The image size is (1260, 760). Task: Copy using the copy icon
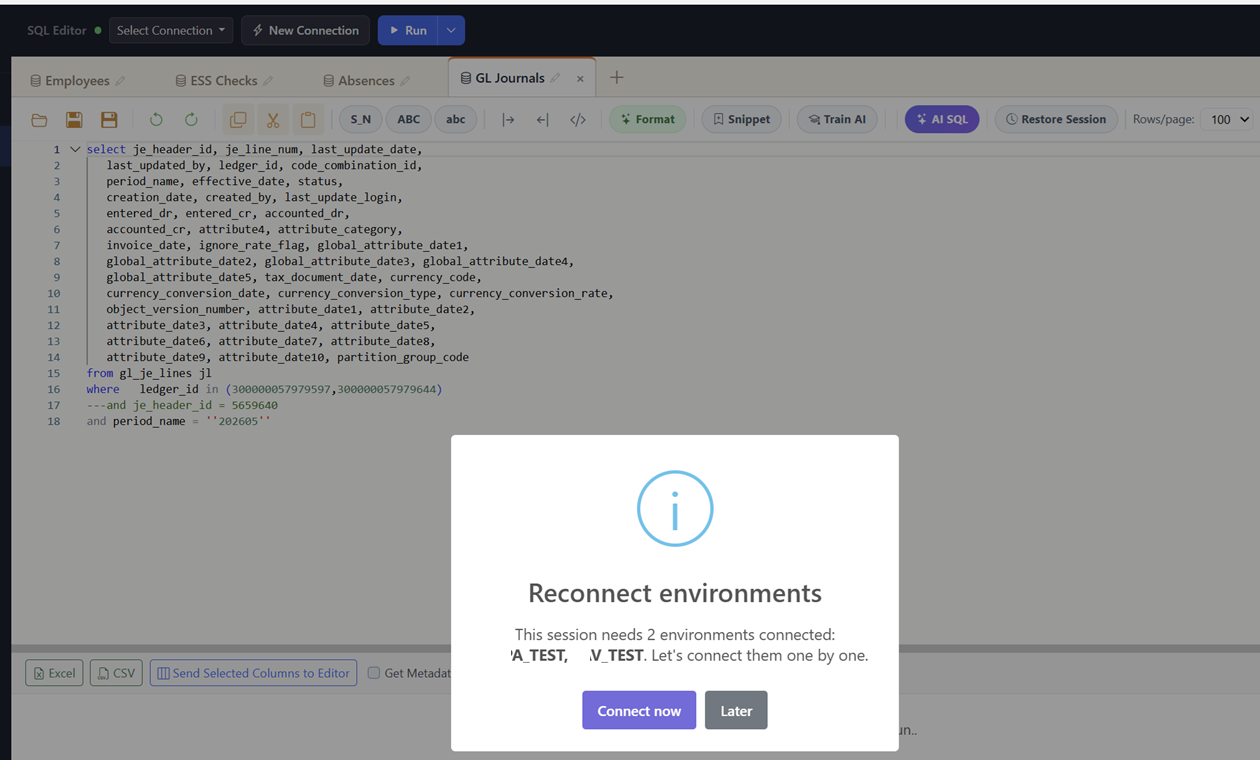[x=238, y=120]
